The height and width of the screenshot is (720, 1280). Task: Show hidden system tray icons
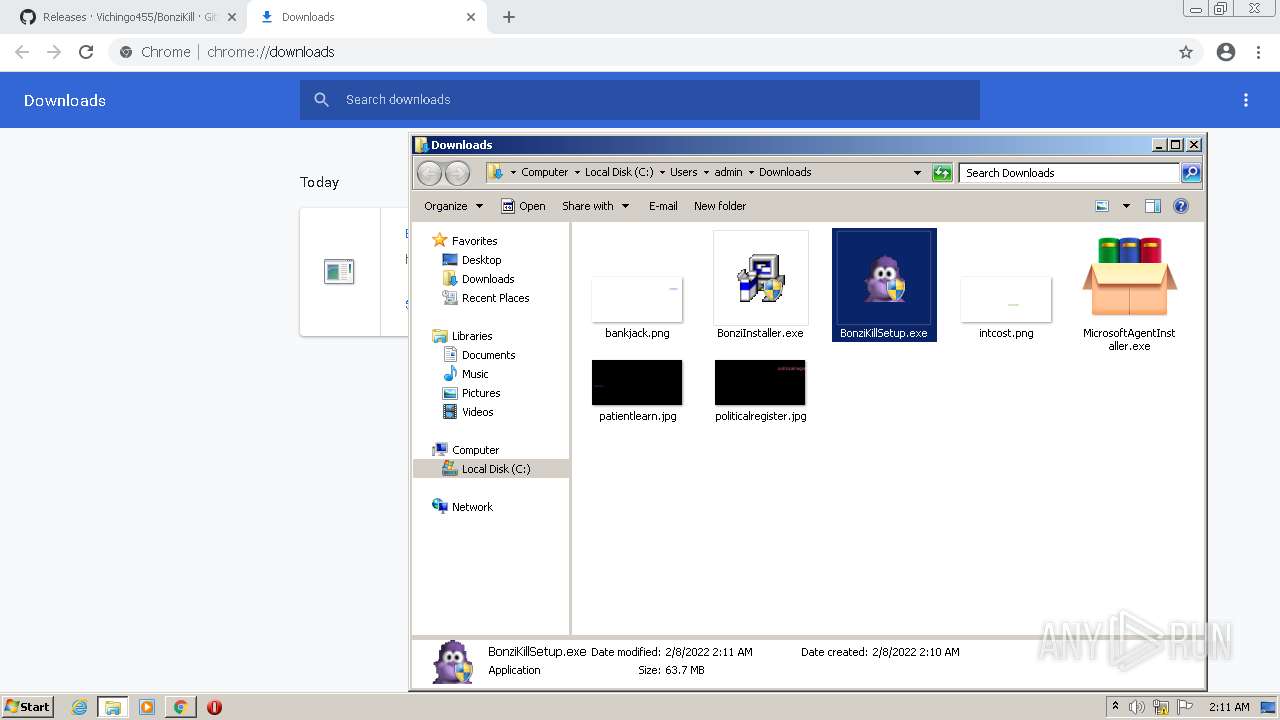point(1116,707)
